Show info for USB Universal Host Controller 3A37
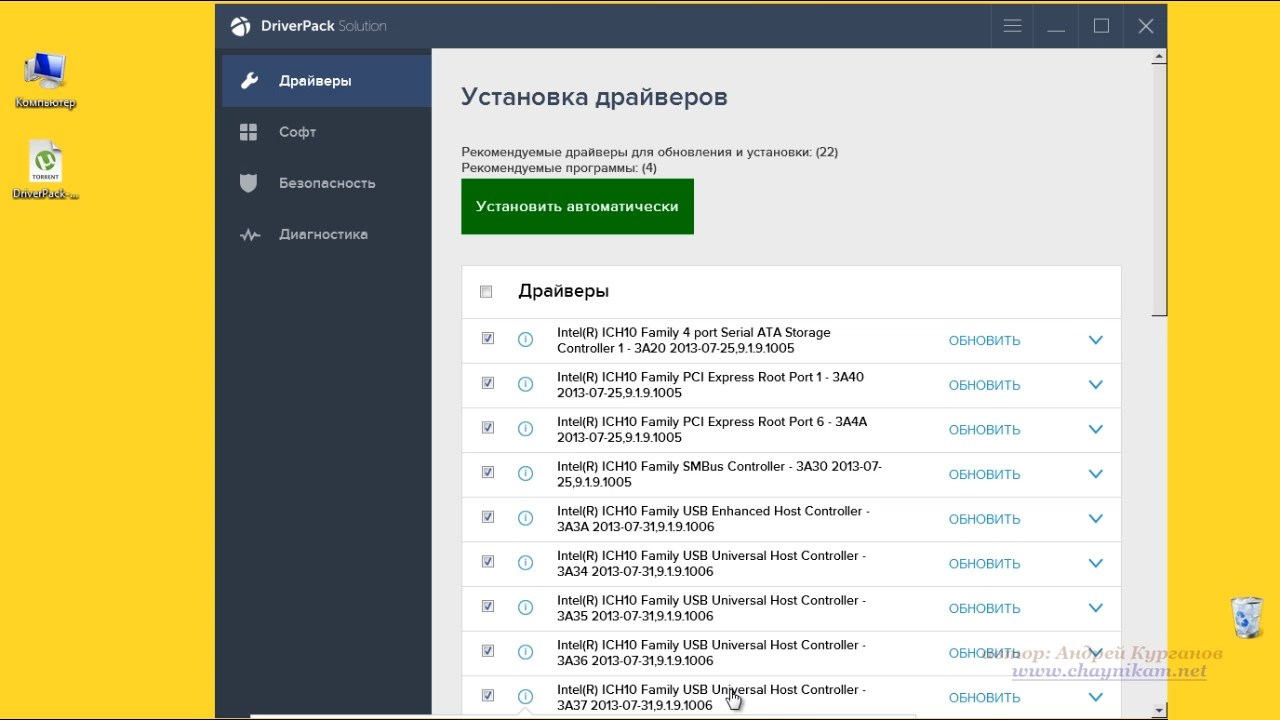 (x=525, y=697)
